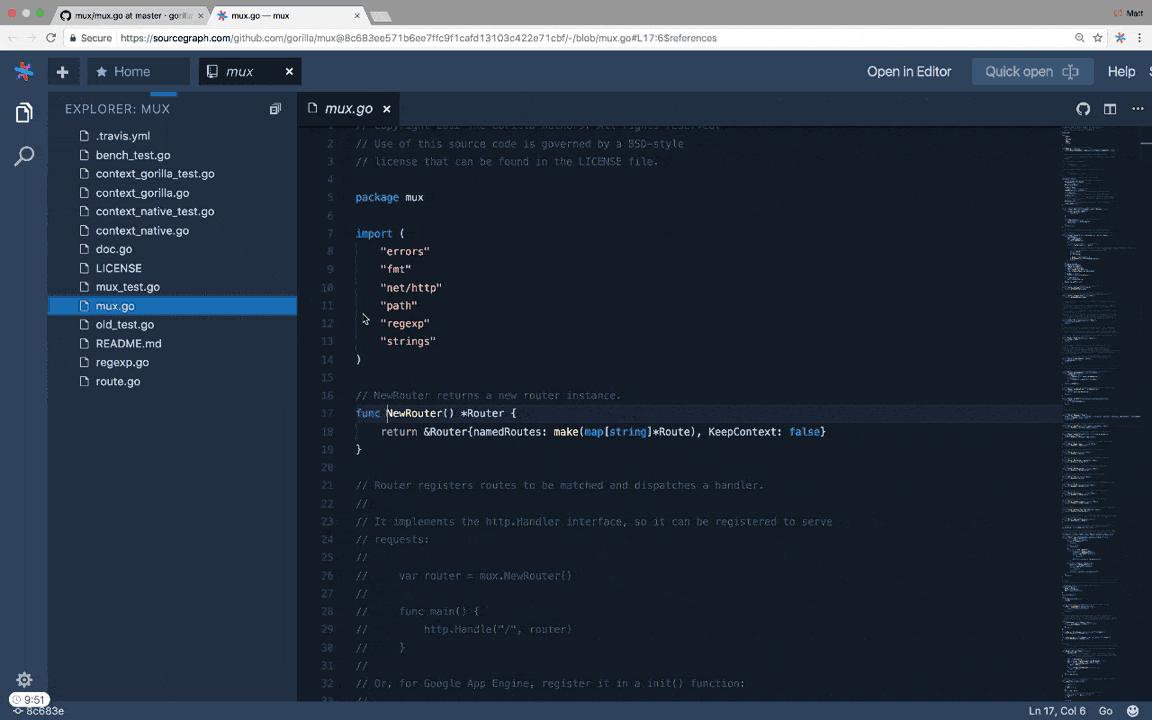Click the GitHub icon near the editor tab

click(1083, 109)
